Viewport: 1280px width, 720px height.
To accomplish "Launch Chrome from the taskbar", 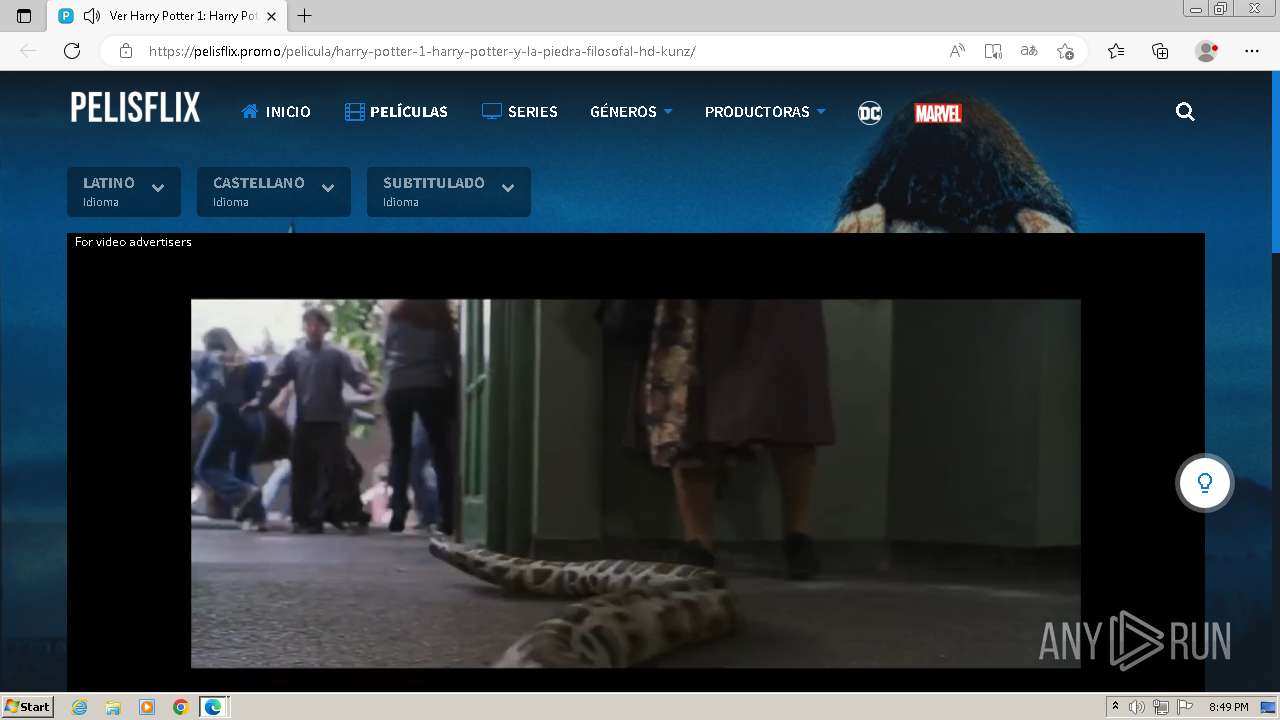I will pyautogui.click(x=180, y=707).
